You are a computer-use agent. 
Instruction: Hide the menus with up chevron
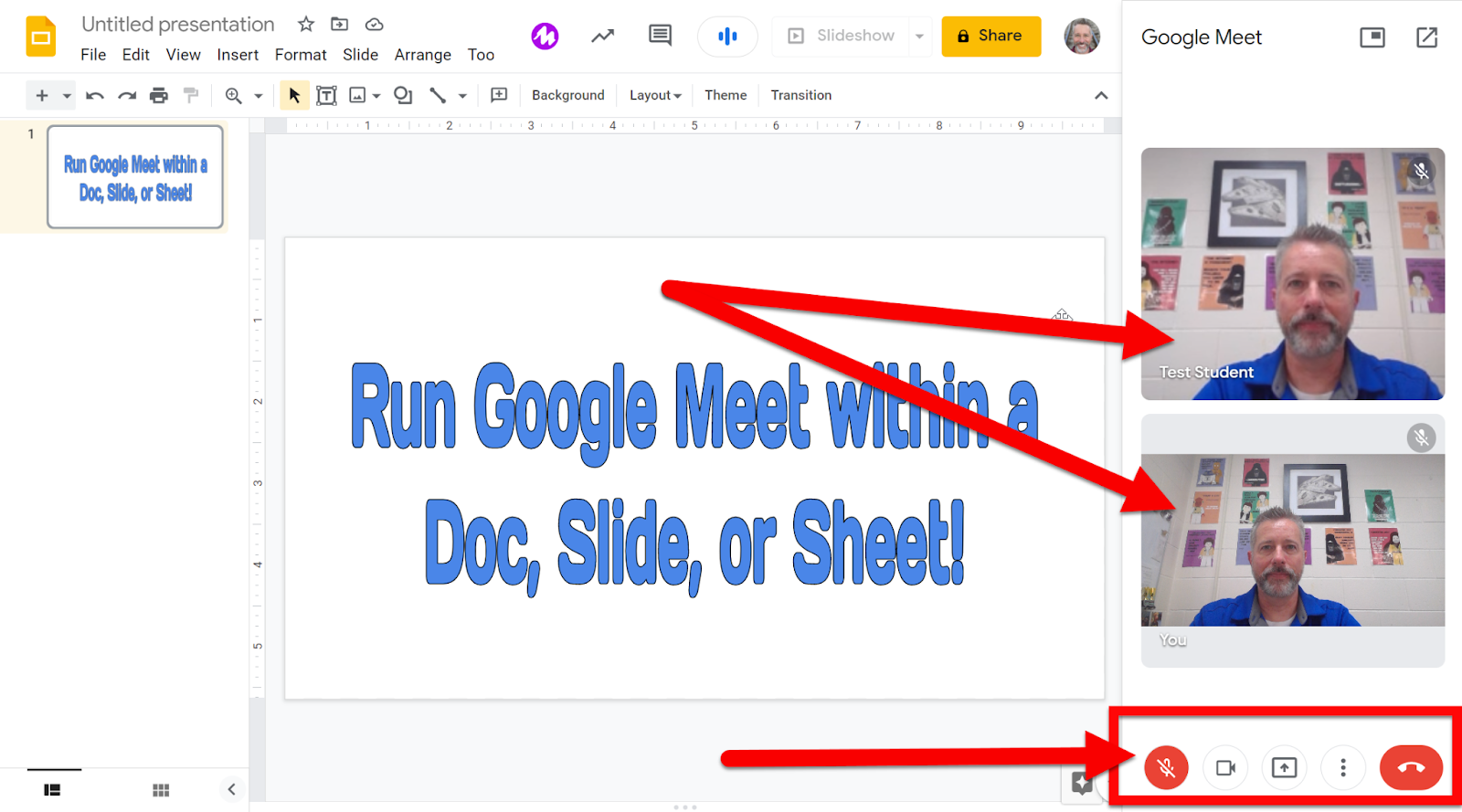[1101, 95]
